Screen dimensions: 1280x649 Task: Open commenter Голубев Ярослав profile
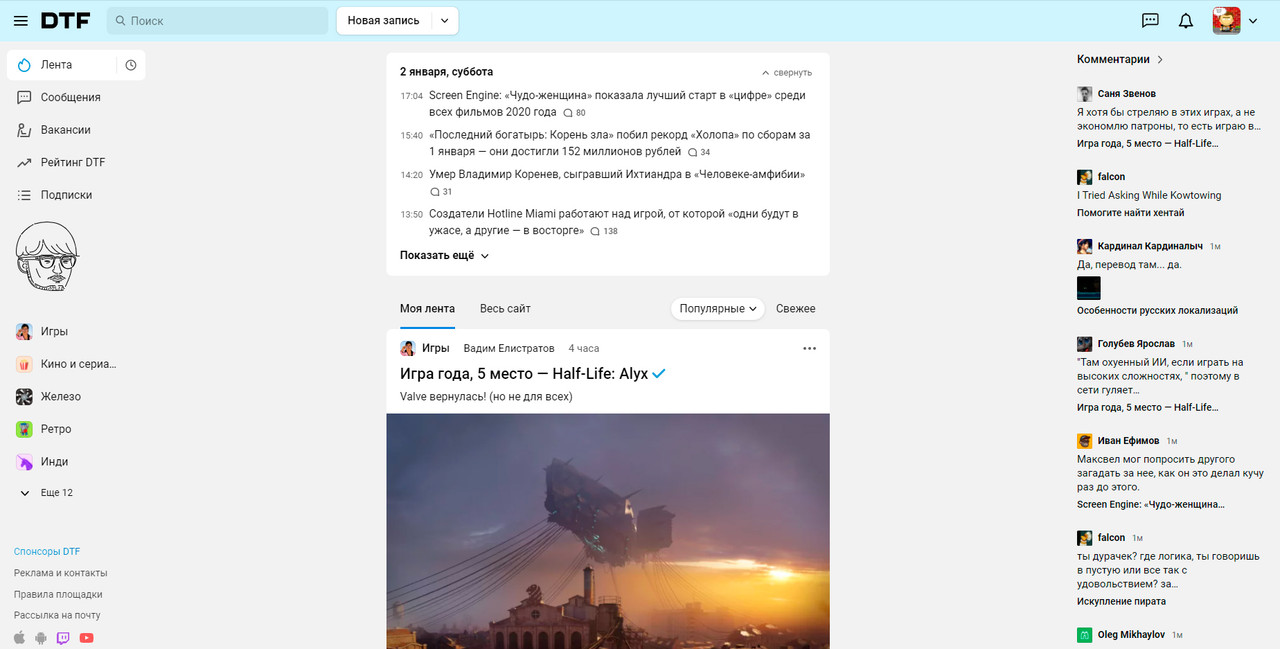click(x=1136, y=344)
